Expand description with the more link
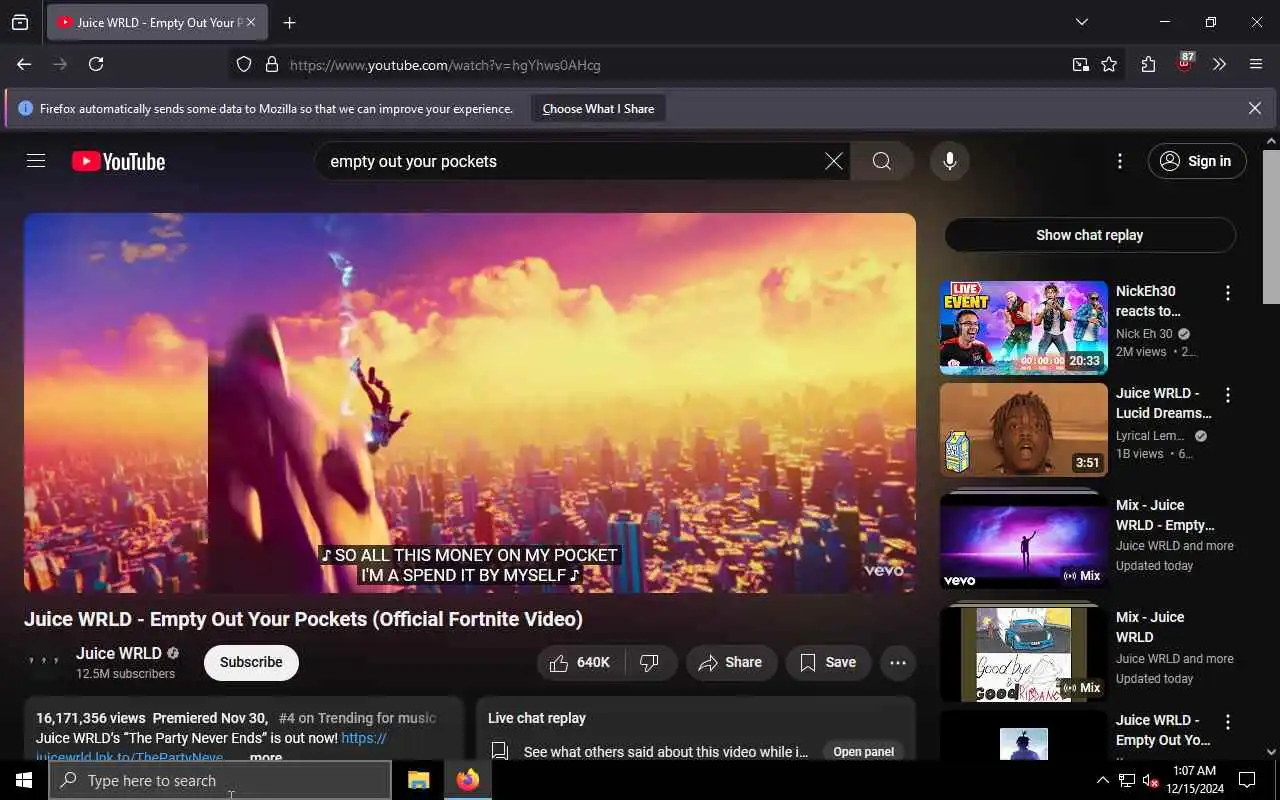The width and height of the screenshot is (1280, 800). point(265,757)
